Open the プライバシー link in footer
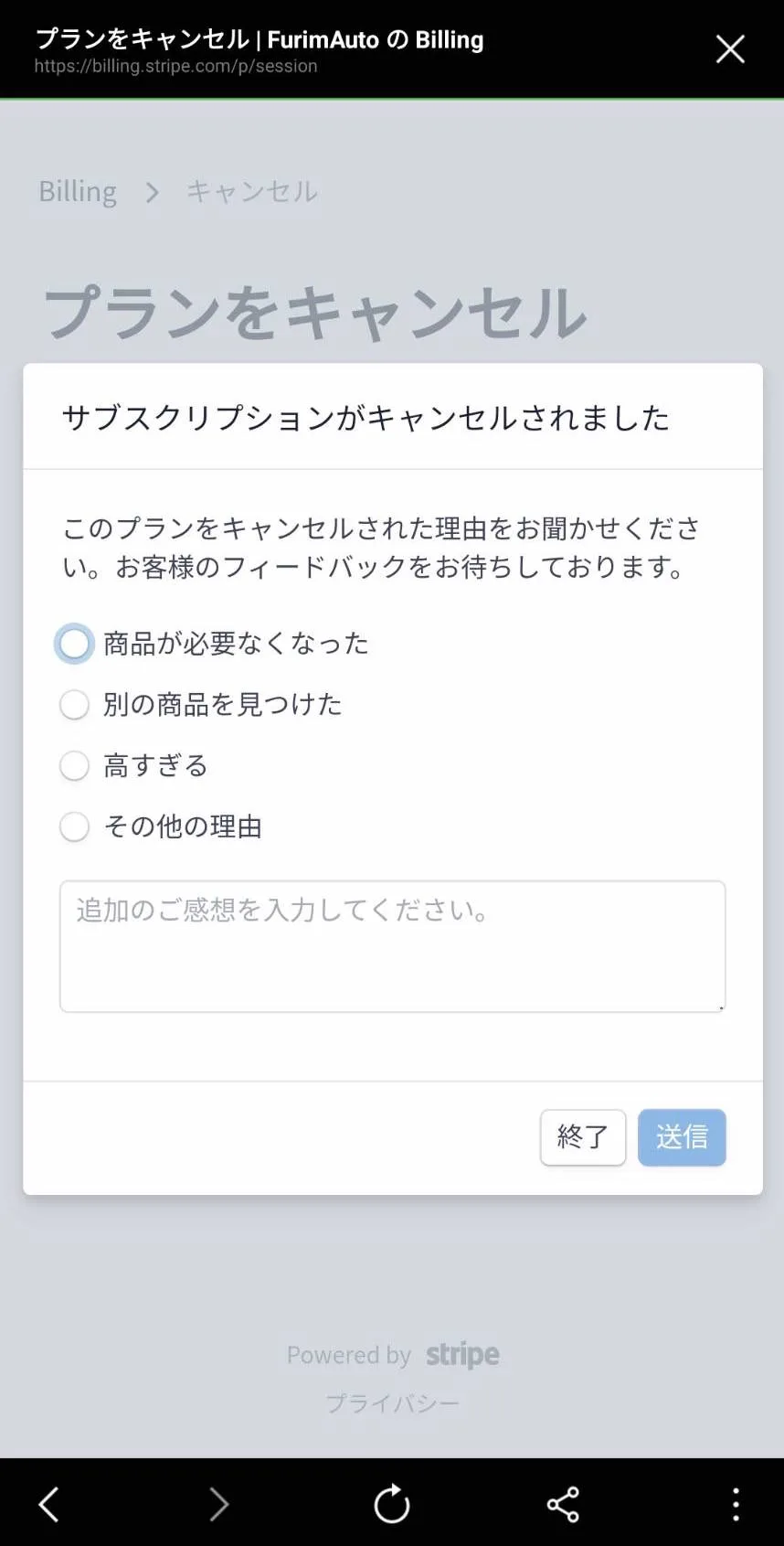784x1546 pixels. point(393,1402)
